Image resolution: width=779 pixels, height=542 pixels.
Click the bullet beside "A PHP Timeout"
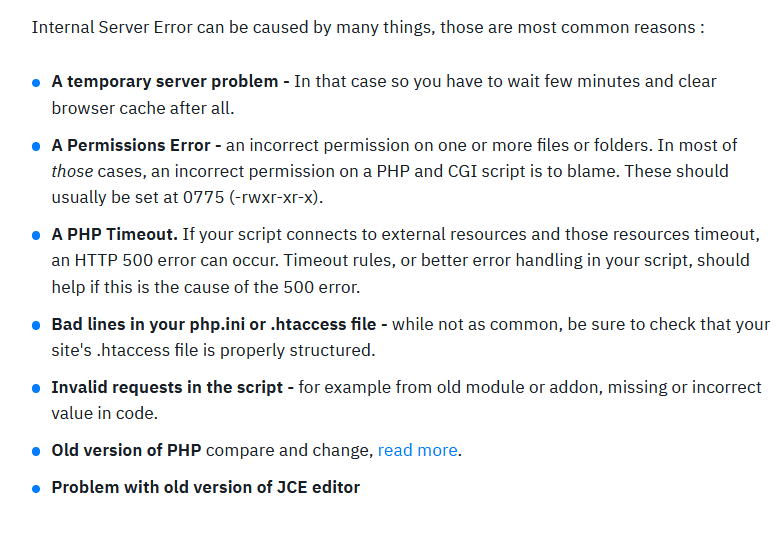[37, 237]
